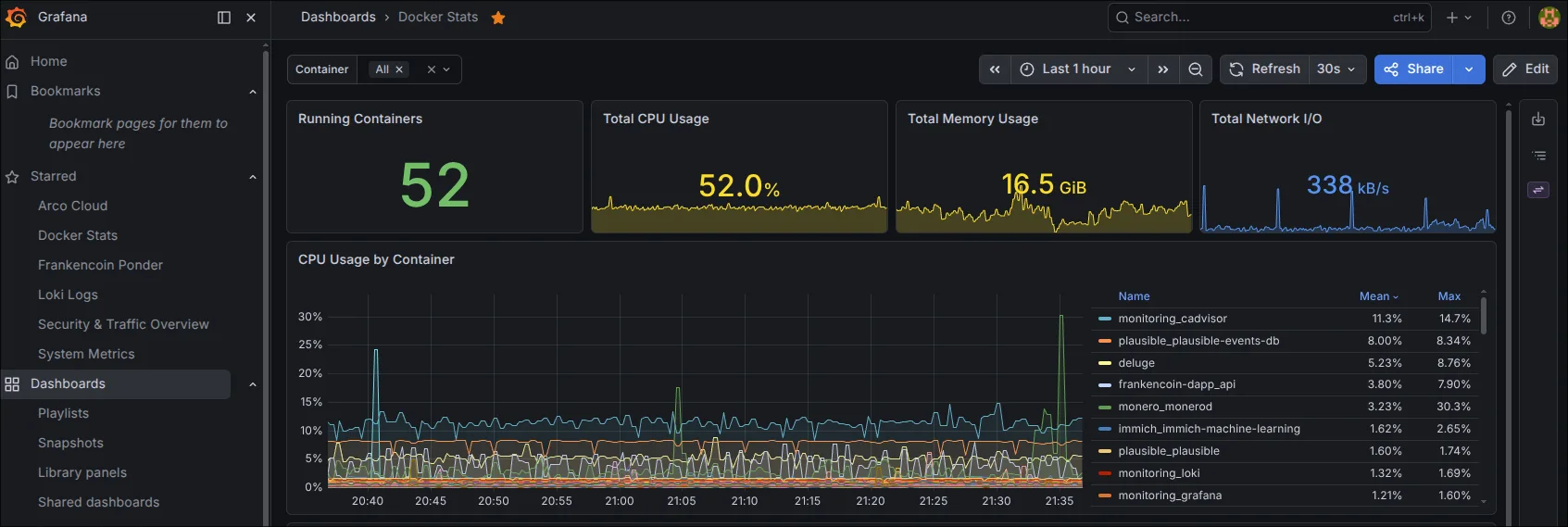This screenshot has height=527, width=1568.
Task: Collapse the Dashboards section chevron
Action: [253, 384]
